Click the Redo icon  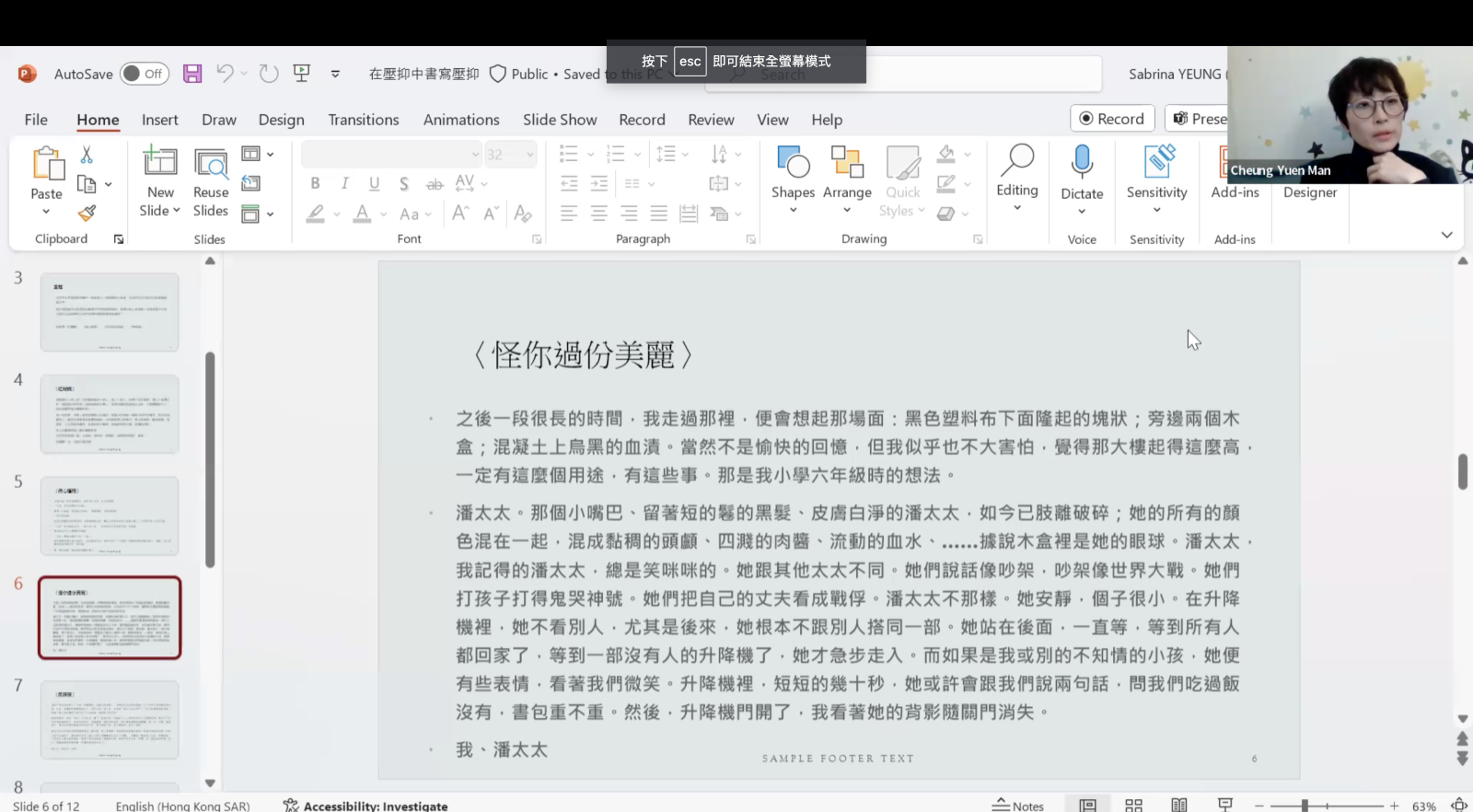tap(268, 74)
